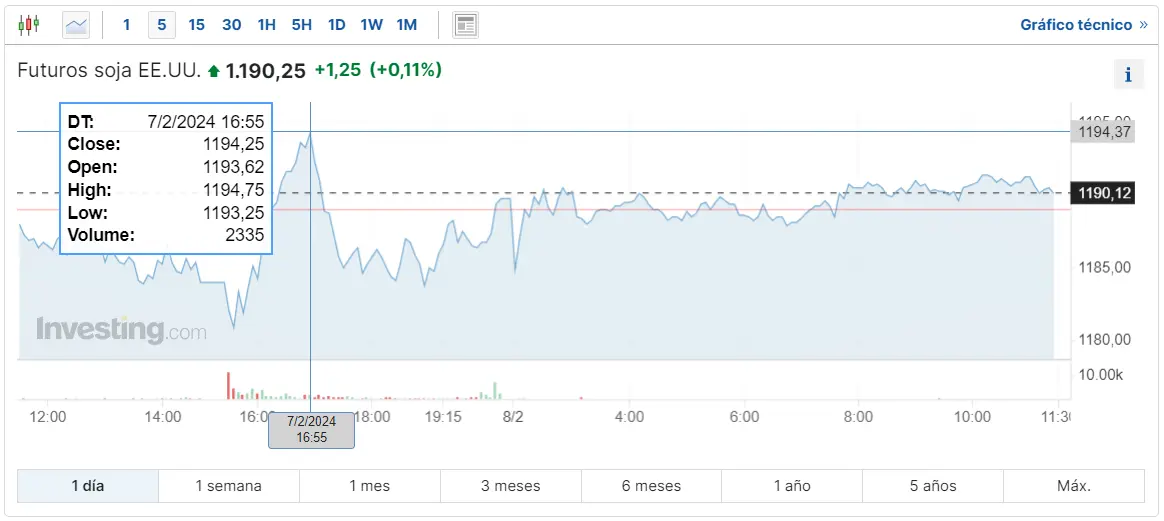Show the 3 meses range
1164x521 pixels.
click(510, 486)
